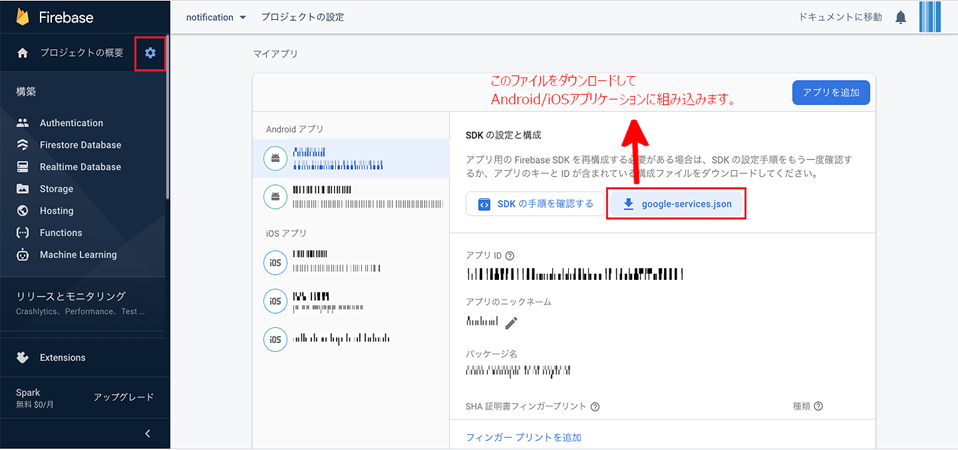Viewport: 958px width, 450px height.
Task: Download google-services.json file
Action: point(676,205)
